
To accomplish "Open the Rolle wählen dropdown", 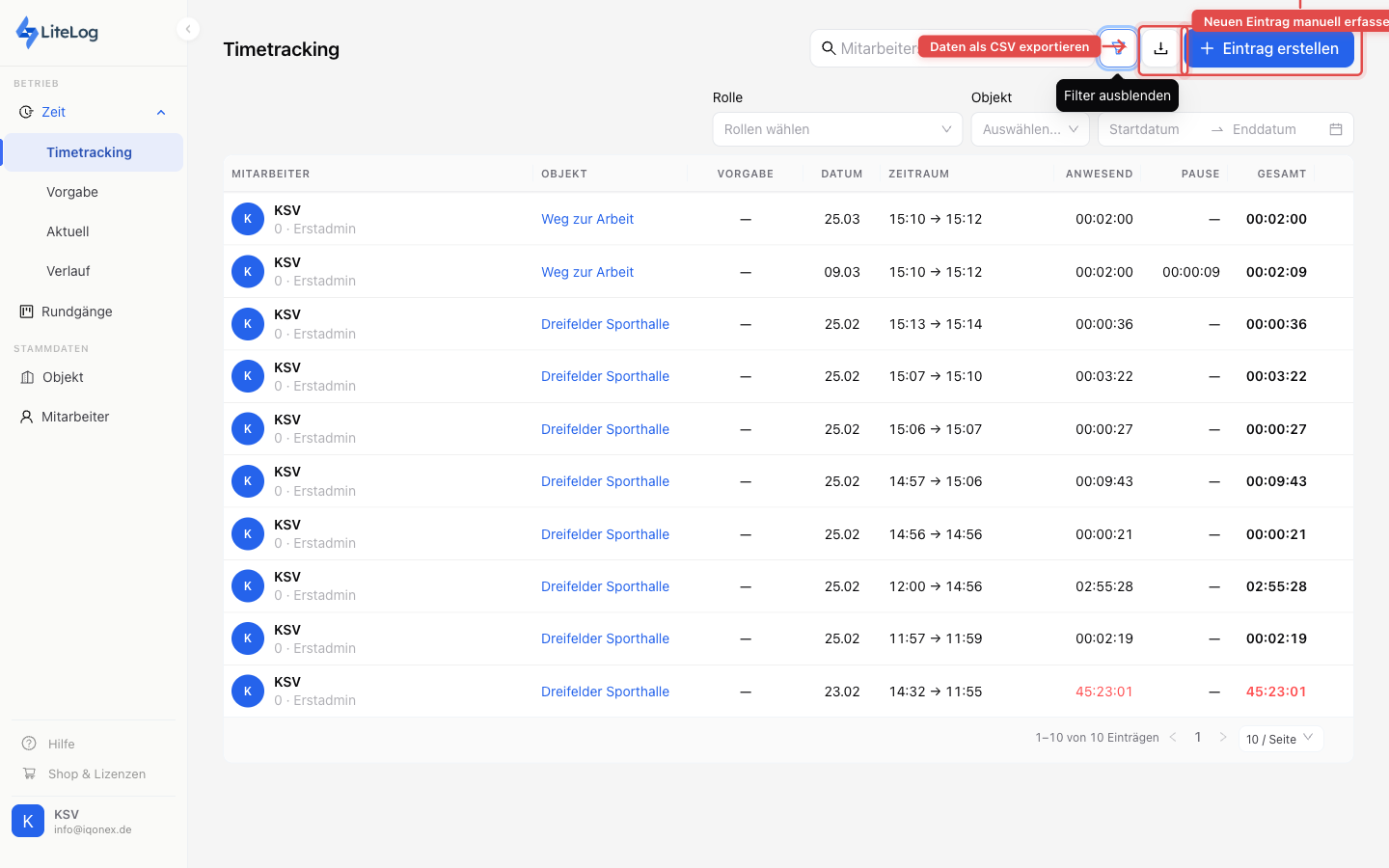I will 836,129.
